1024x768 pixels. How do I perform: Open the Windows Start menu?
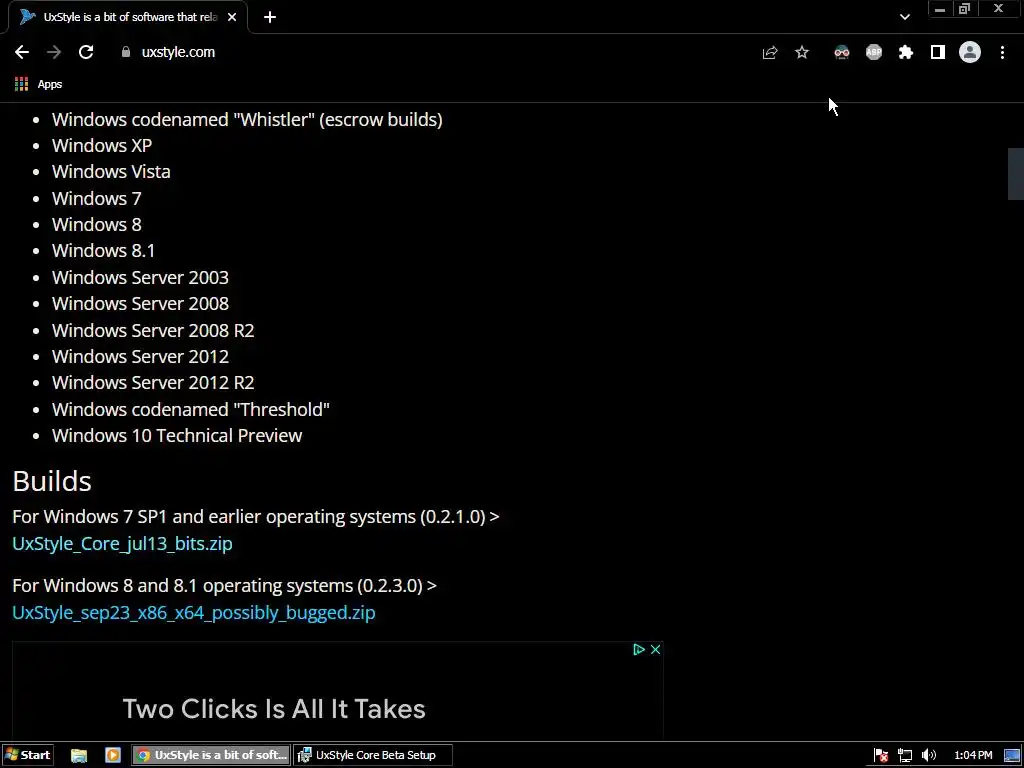pos(27,755)
